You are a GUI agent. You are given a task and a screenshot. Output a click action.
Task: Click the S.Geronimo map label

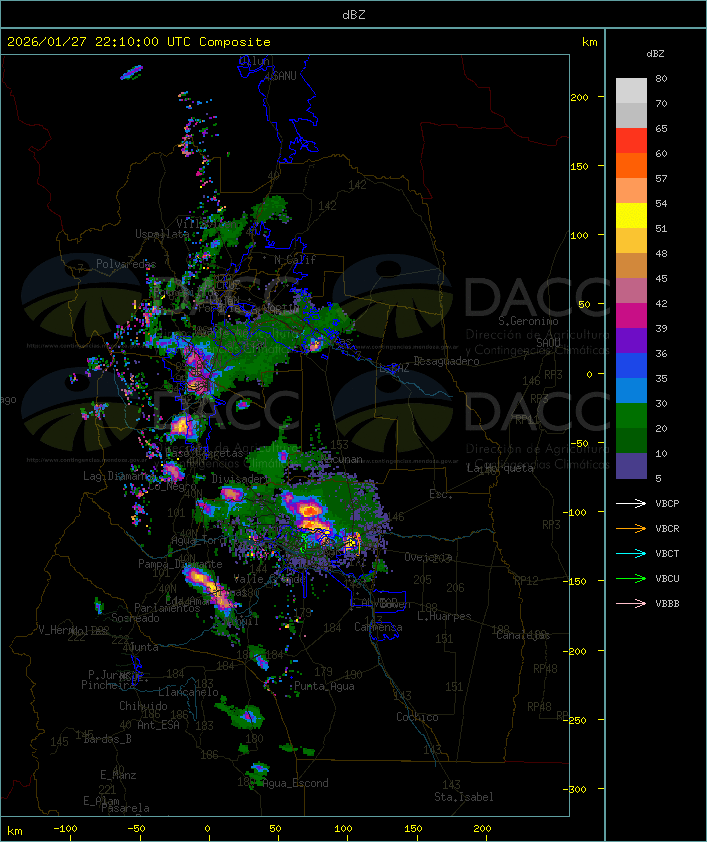tap(527, 322)
